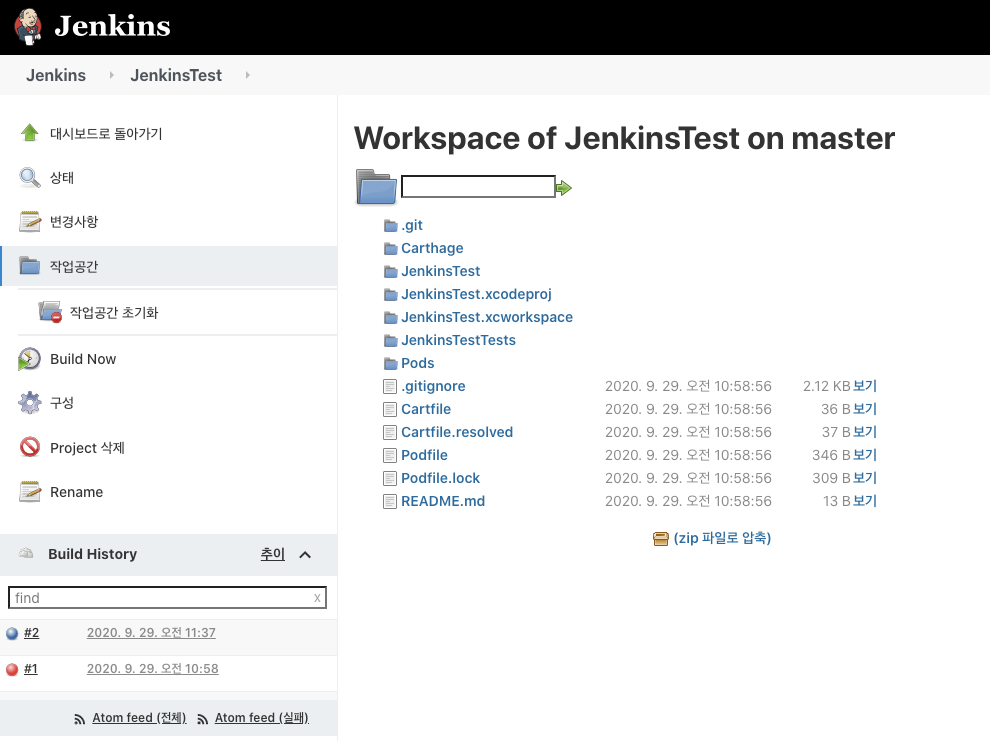Viewport: 990px width, 741px height.
Task: Click 보기 link for .gitignore
Action: [x=865, y=386]
